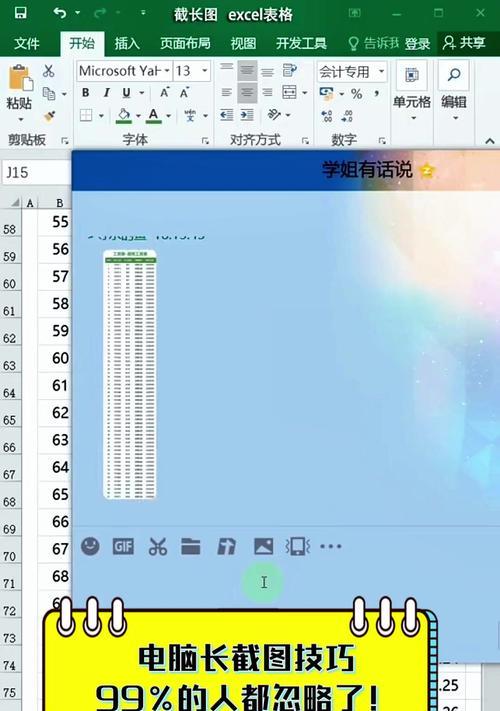Toggle align text right
The height and width of the screenshot is (711, 500).
267,93
